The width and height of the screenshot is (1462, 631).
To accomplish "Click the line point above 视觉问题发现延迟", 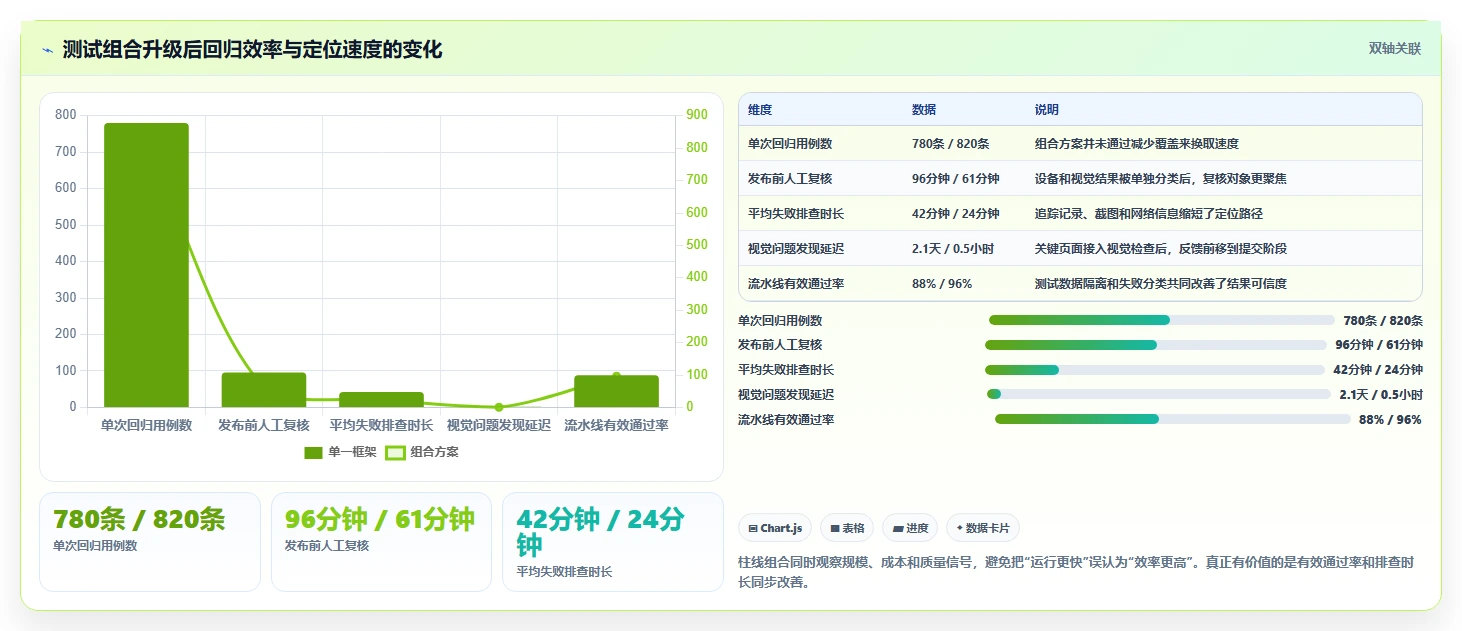I will tap(499, 407).
